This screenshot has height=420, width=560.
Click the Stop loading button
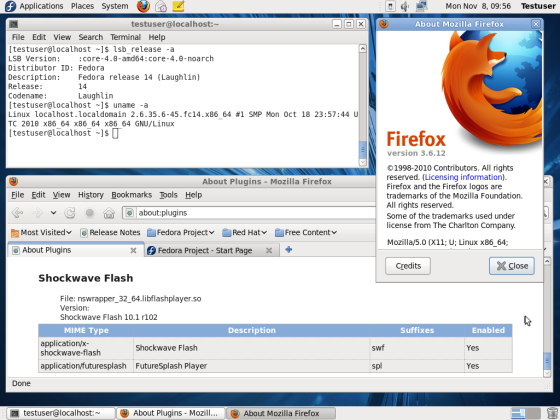point(90,213)
